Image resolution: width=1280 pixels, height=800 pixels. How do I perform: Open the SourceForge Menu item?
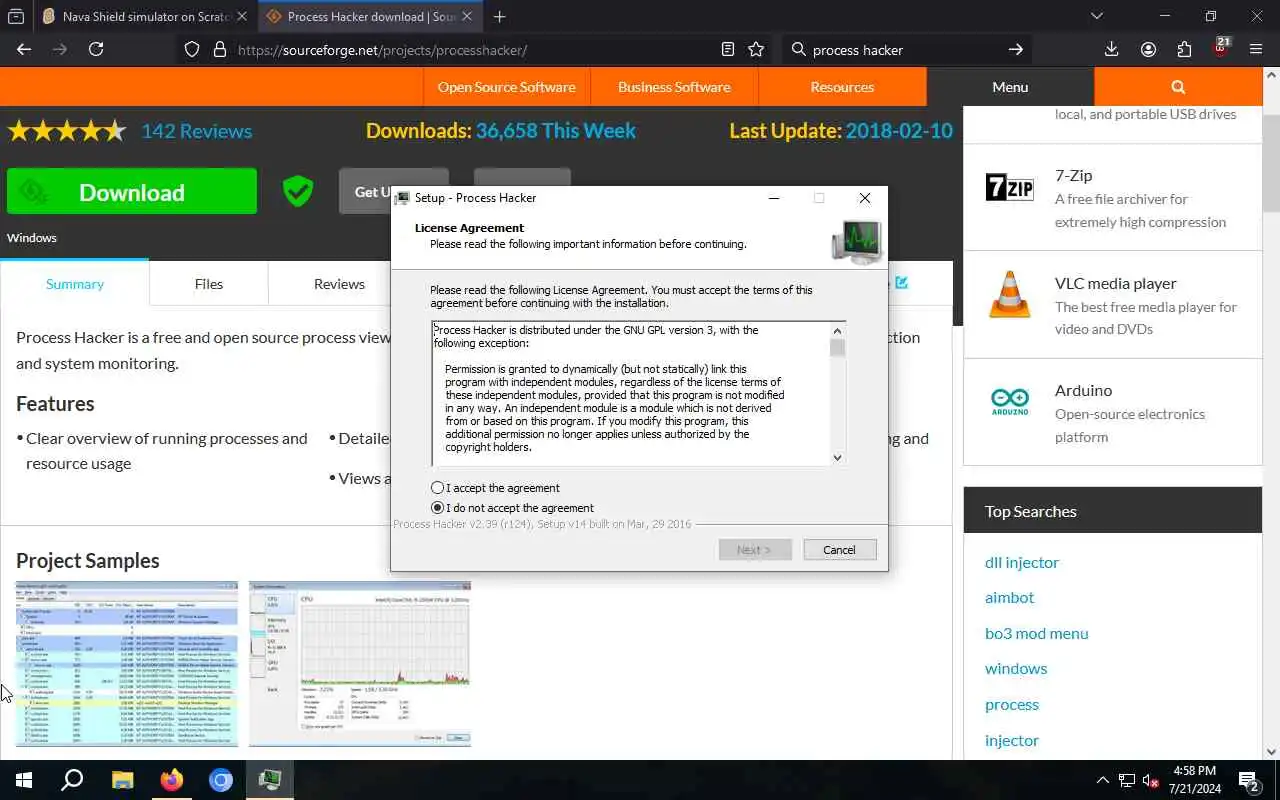click(x=1010, y=87)
